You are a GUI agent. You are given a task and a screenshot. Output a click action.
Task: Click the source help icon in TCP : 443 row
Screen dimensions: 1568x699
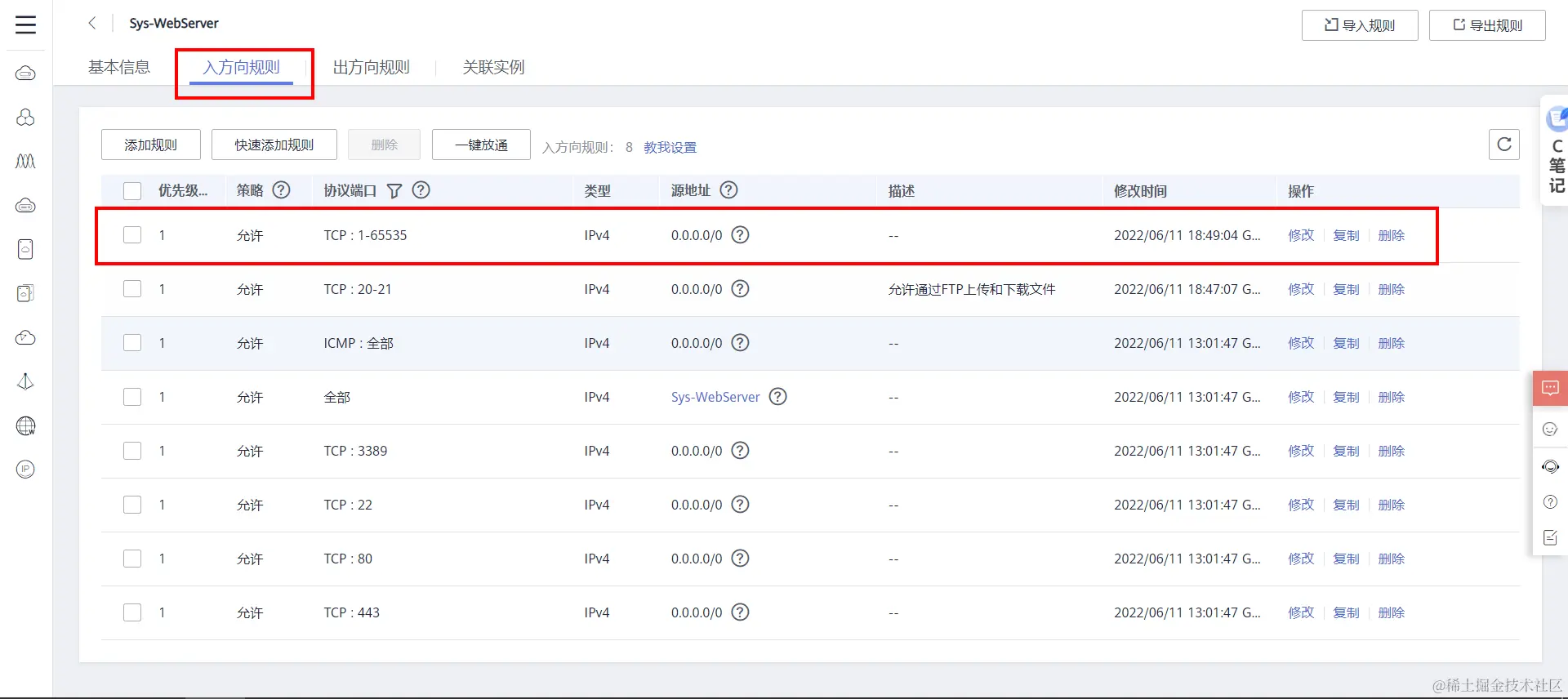(740, 612)
